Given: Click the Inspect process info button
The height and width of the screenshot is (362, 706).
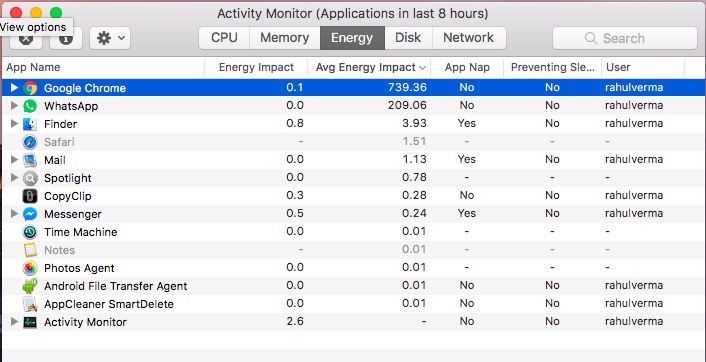Looking at the screenshot, I should pyautogui.click(x=66, y=38).
